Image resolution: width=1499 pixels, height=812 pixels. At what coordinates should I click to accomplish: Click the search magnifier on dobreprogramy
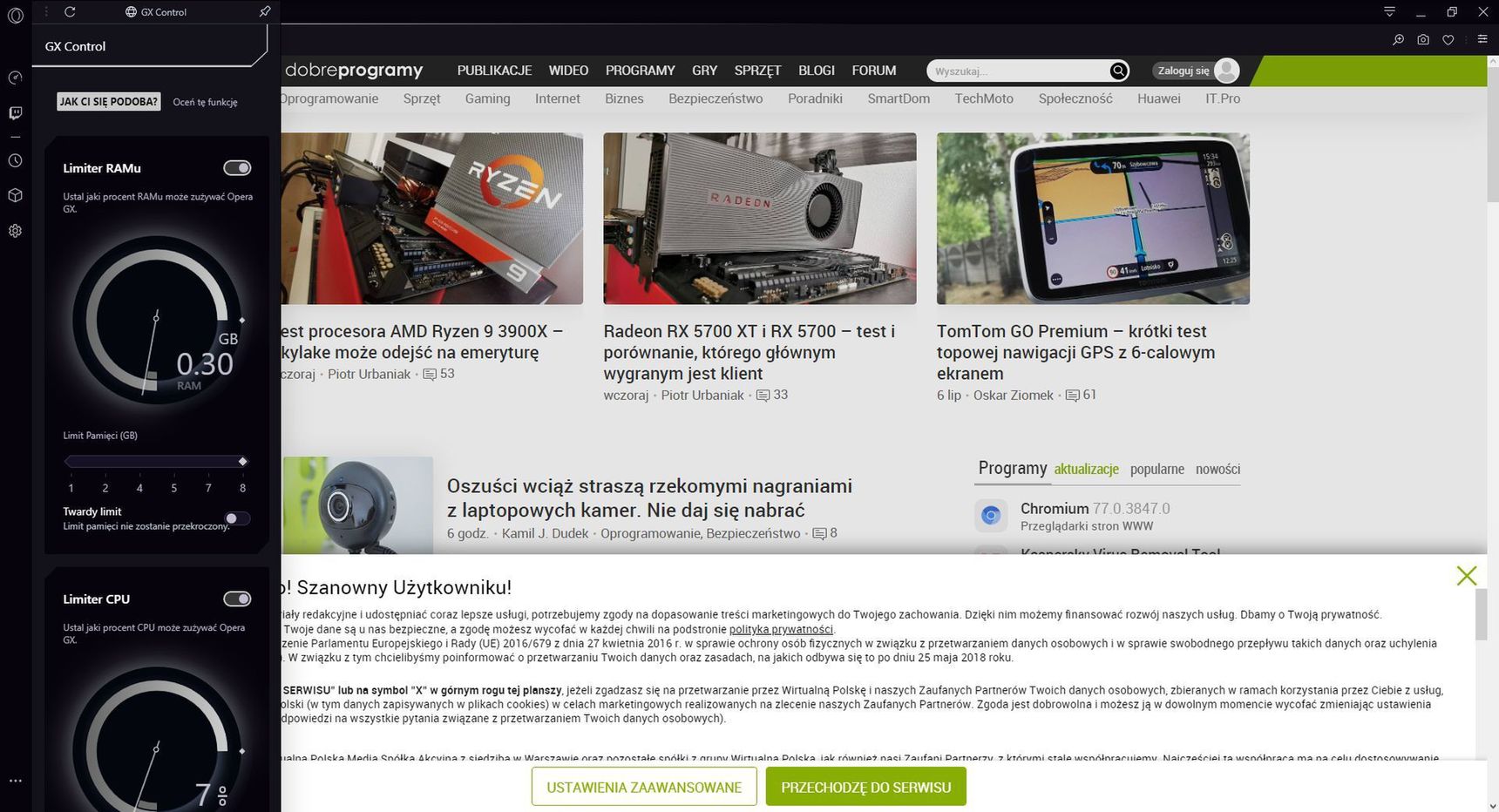[1119, 71]
